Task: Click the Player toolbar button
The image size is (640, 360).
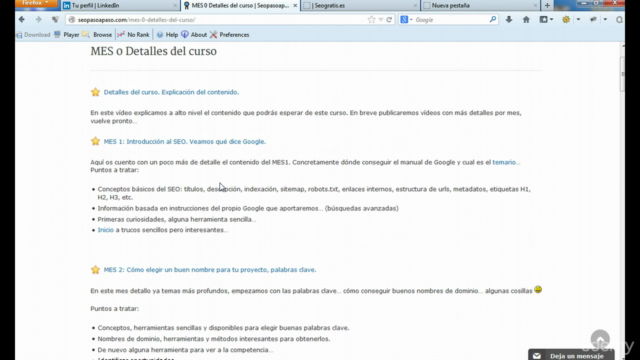Action: pos(67,35)
